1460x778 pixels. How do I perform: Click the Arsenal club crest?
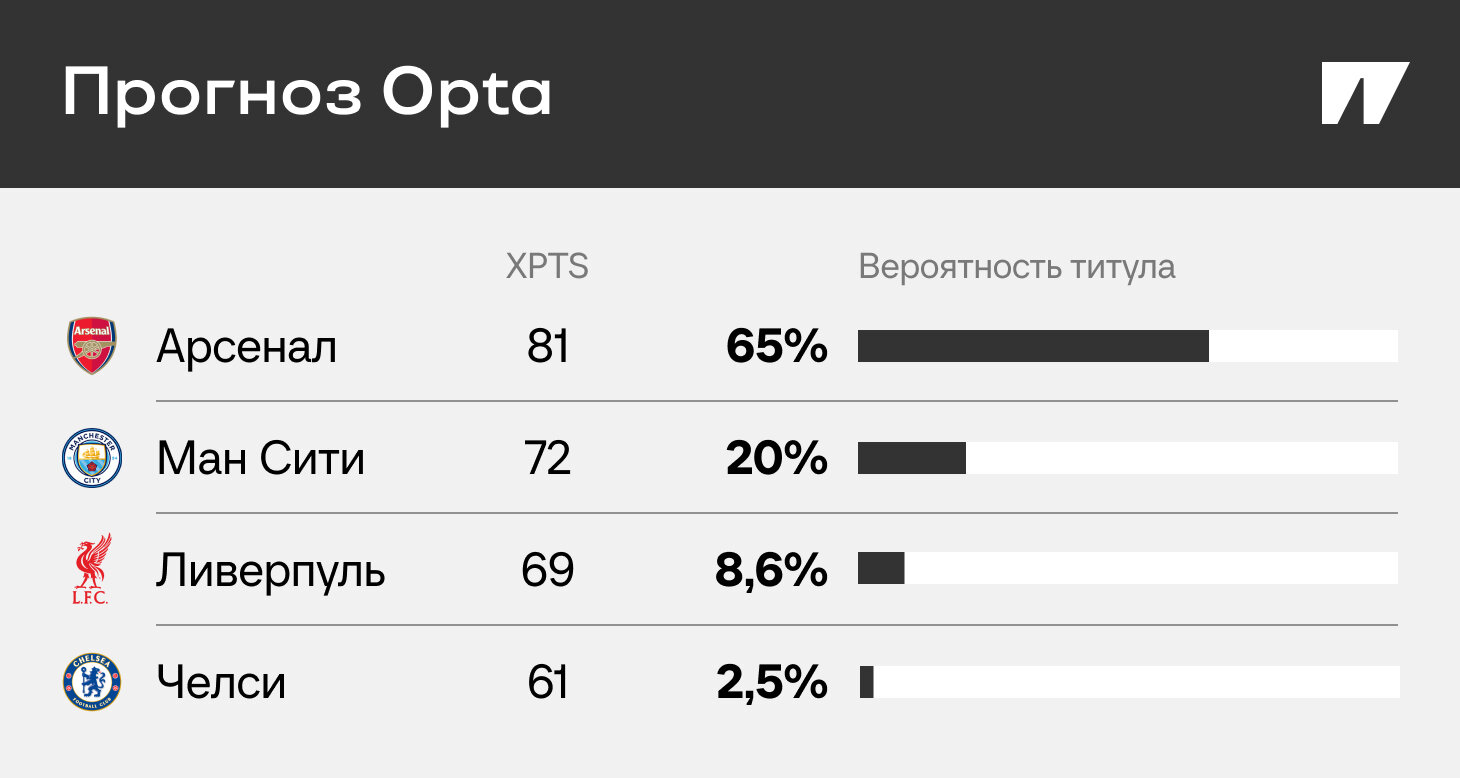pyautogui.click(x=91, y=346)
